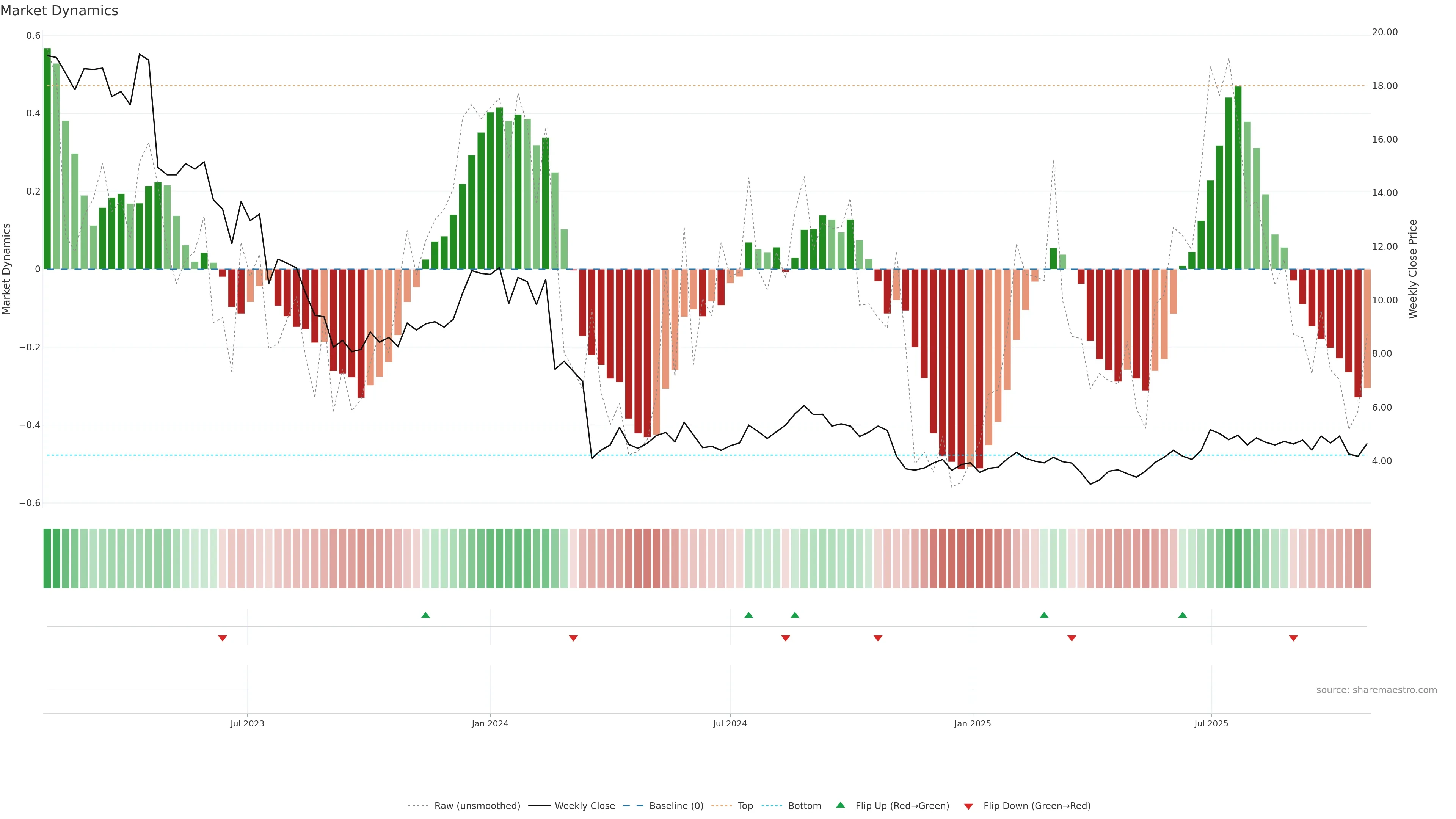Image resolution: width=1456 pixels, height=819 pixels.
Task: Click the Jul 2025 x-axis label
Action: (x=1211, y=723)
